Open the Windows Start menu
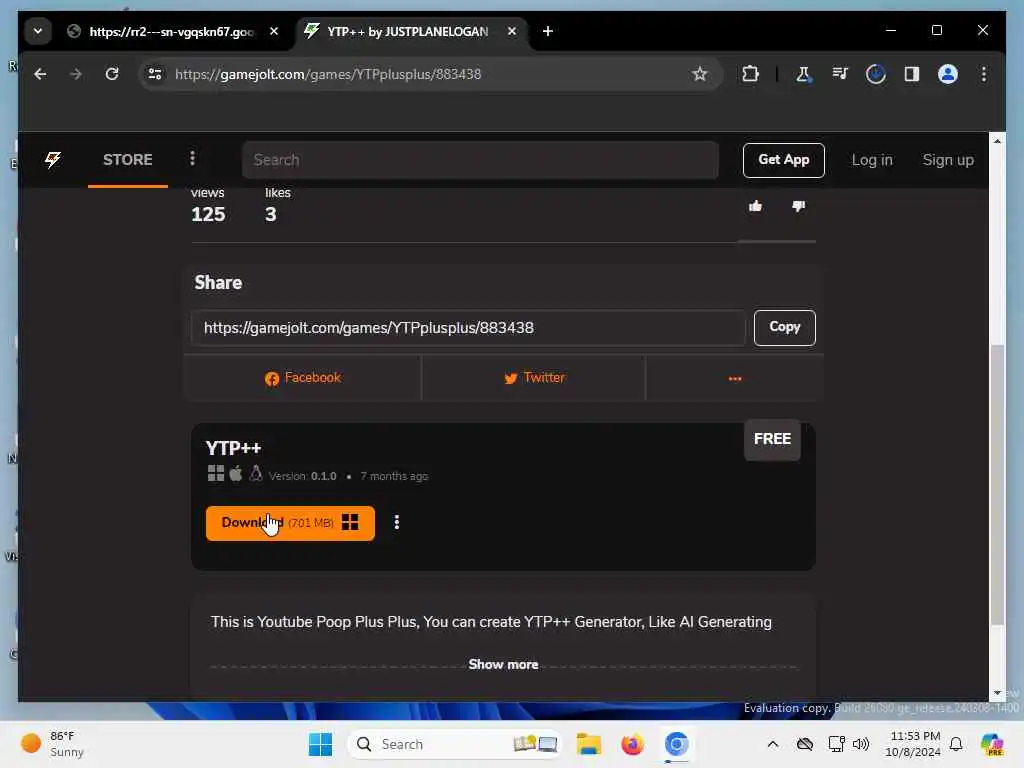 click(320, 744)
